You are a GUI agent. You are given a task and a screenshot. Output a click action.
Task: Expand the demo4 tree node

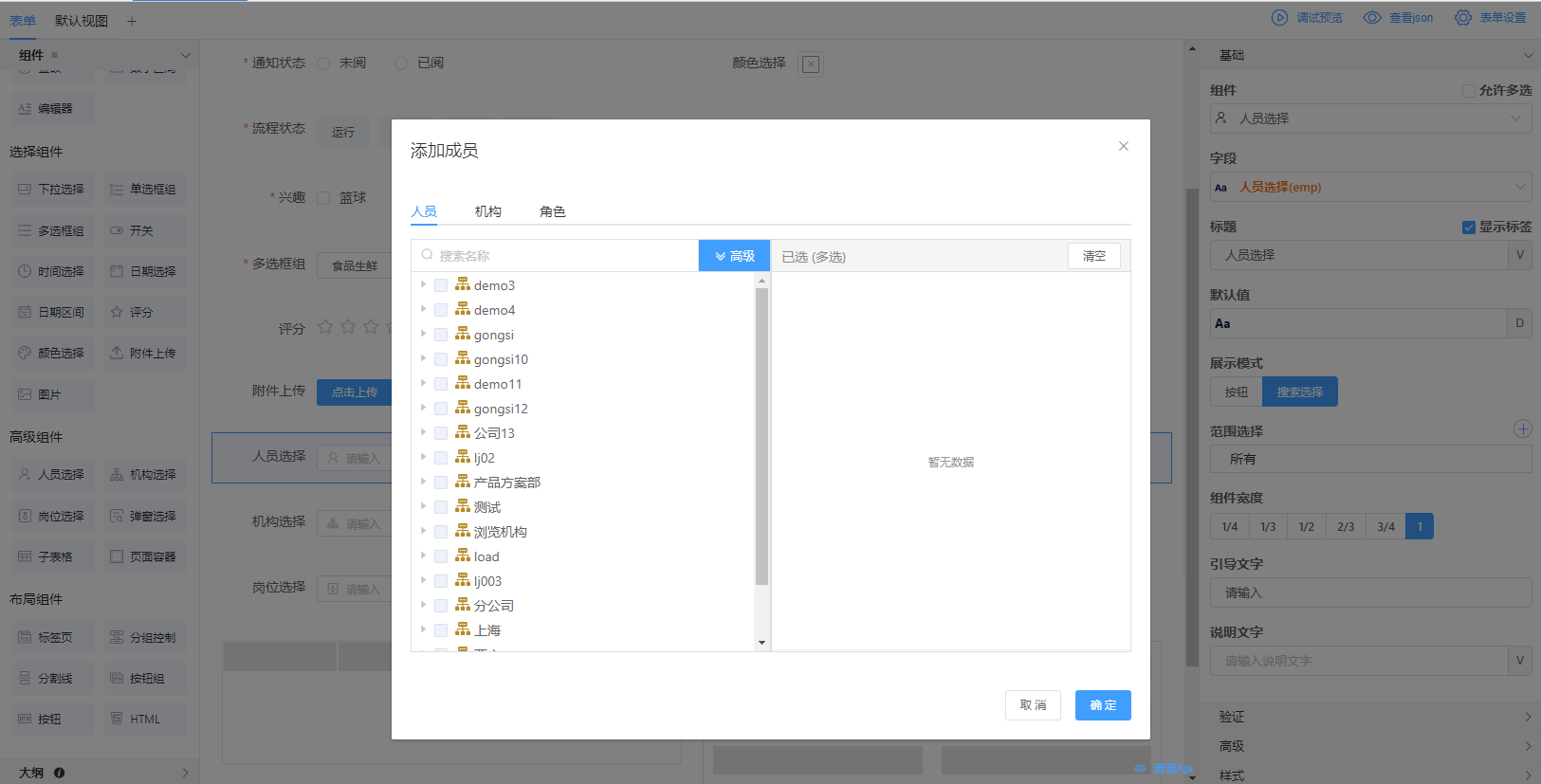pyautogui.click(x=423, y=309)
